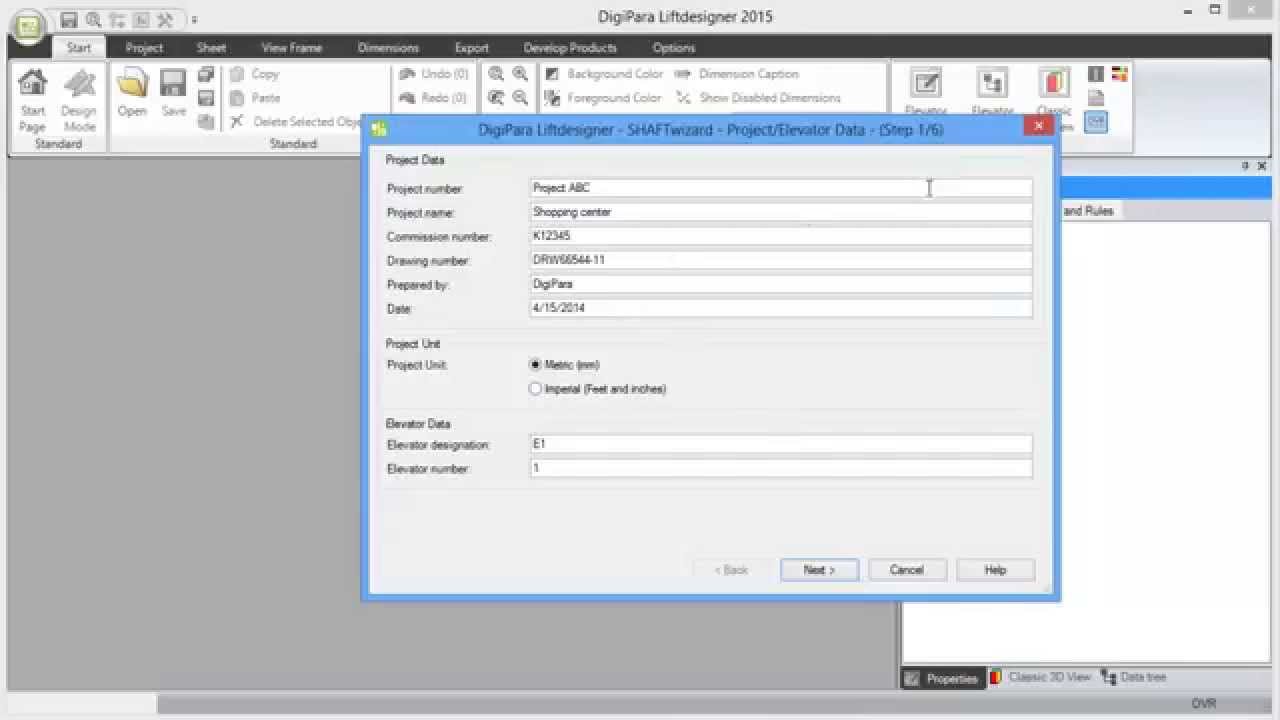Click the Elevator designation field 'E1'
The height and width of the screenshot is (720, 1280).
[781, 444]
